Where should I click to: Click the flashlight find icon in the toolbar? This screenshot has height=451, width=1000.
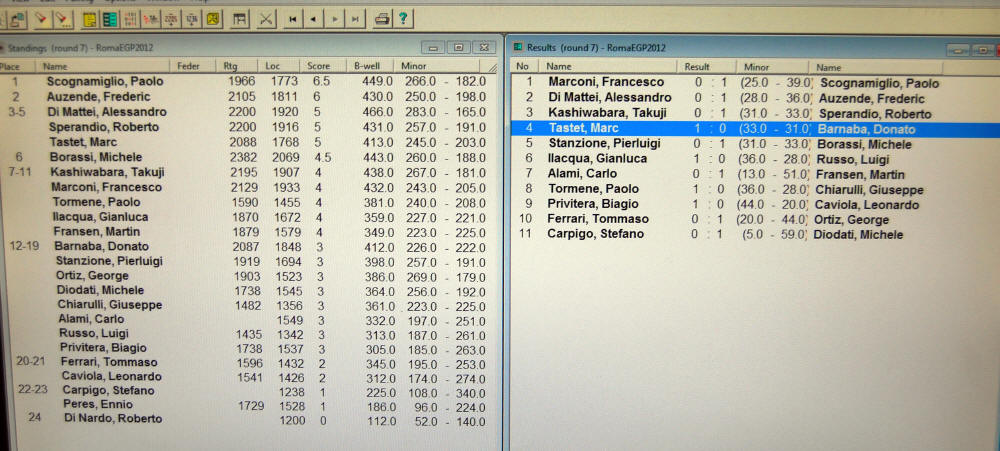[x=42, y=19]
